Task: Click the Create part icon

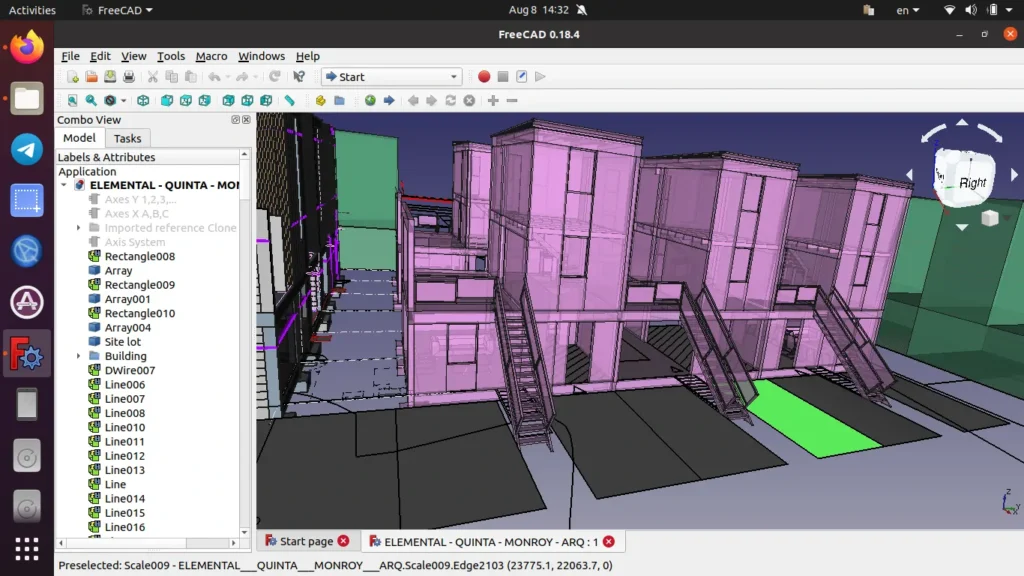Action: coord(320,101)
